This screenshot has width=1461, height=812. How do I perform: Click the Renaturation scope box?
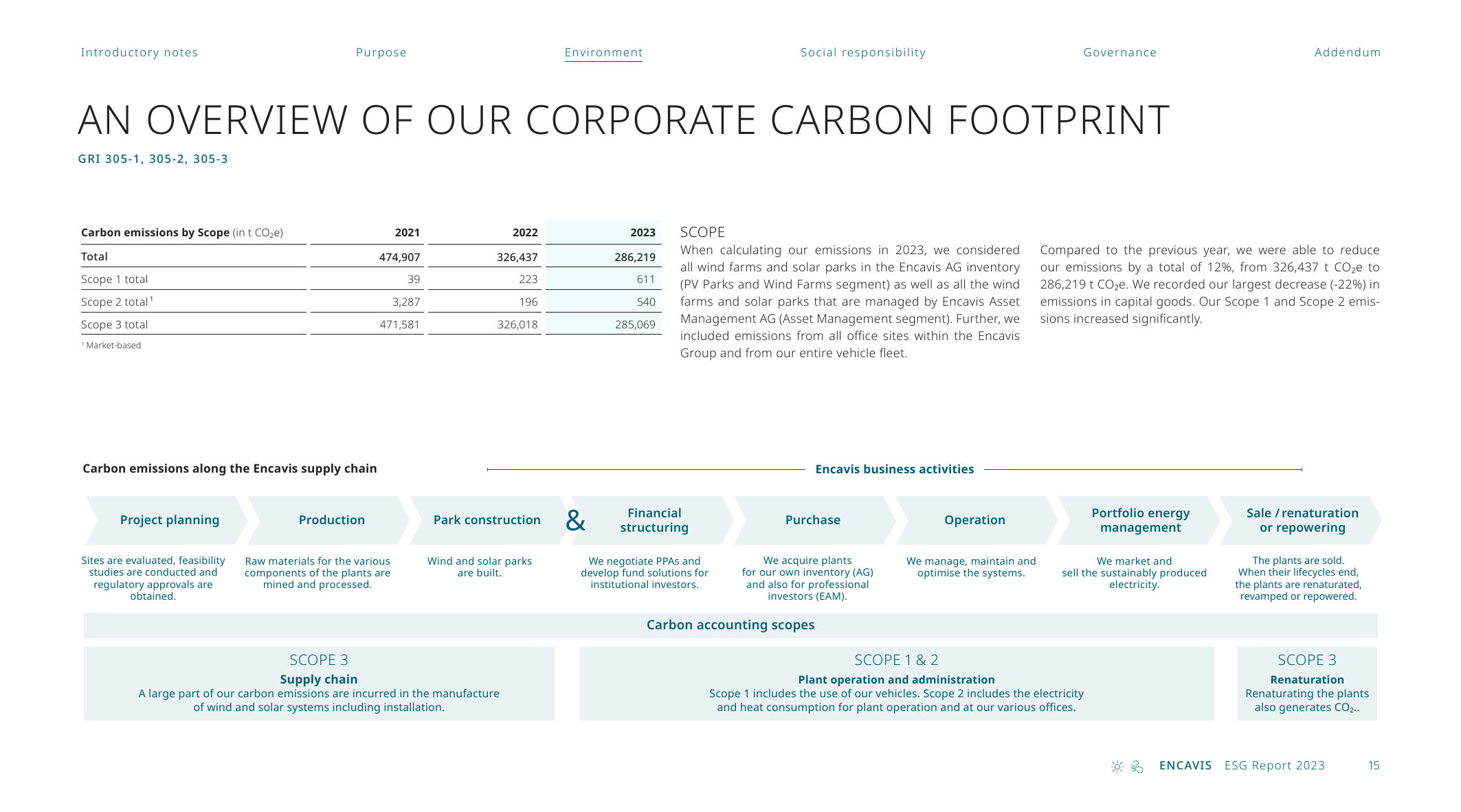click(x=1307, y=684)
